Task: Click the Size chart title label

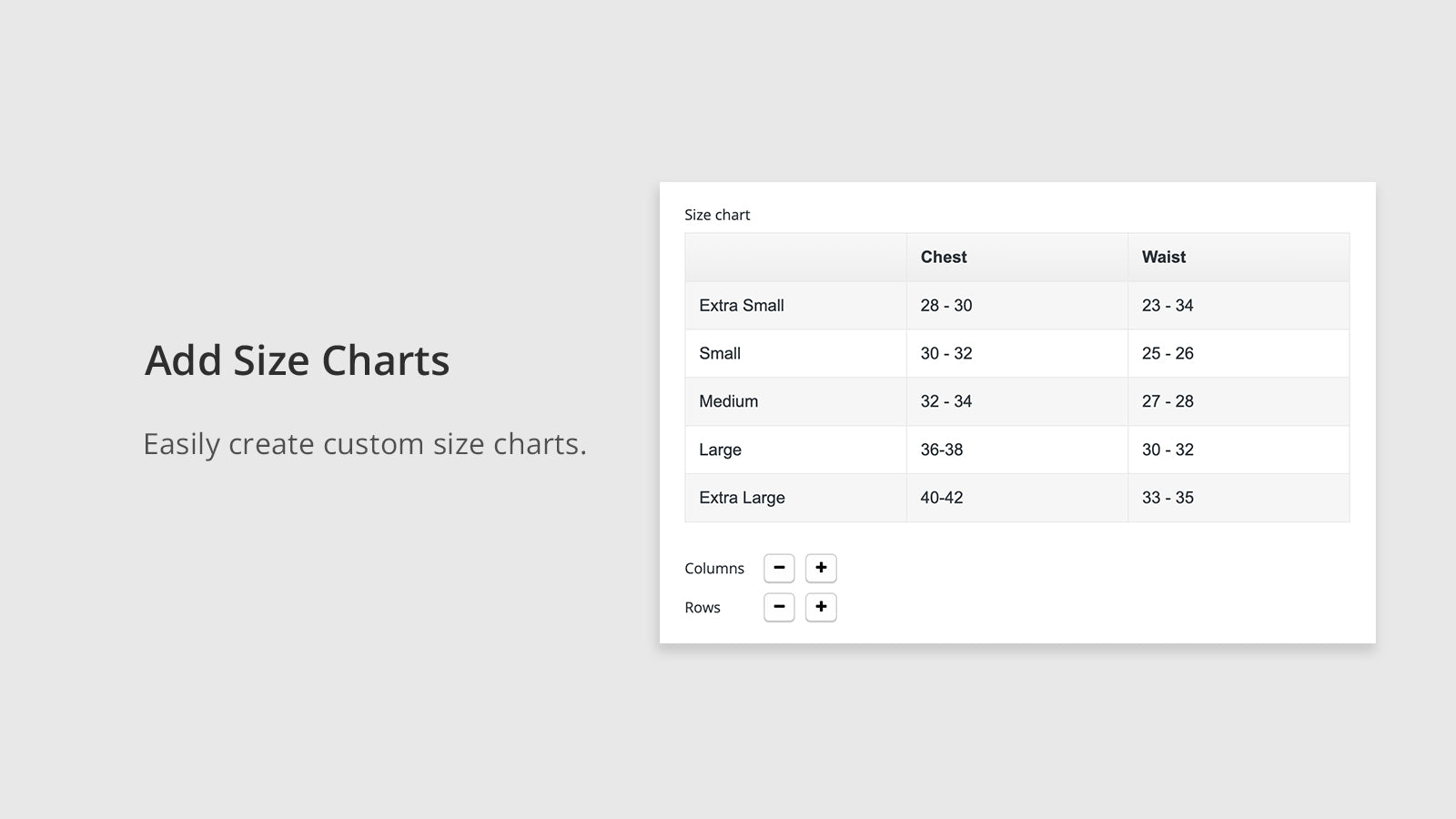Action: 717,215
